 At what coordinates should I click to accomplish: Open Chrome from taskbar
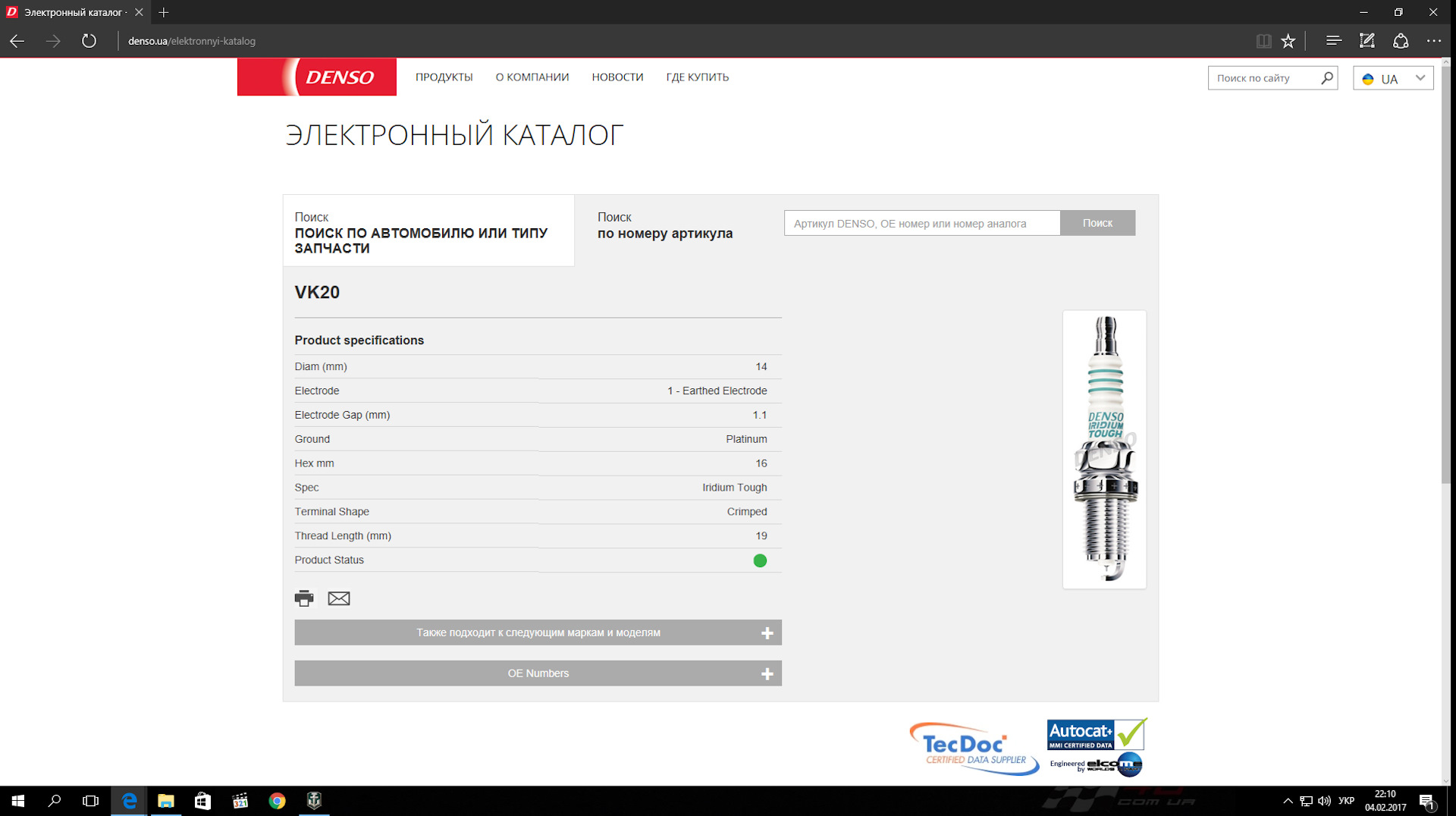[277, 801]
